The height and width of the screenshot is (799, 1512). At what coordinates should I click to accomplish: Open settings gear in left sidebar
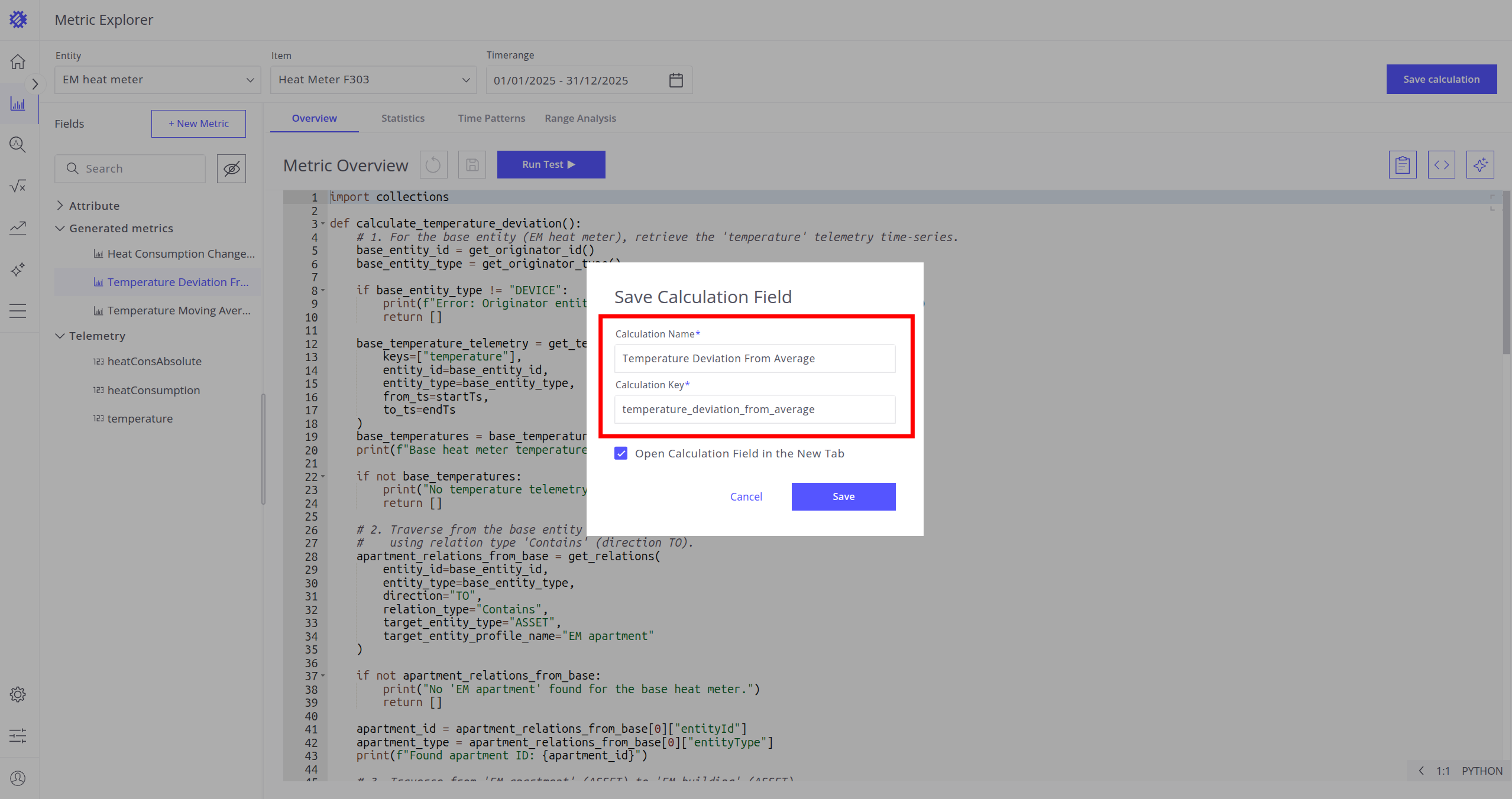pyautogui.click(x=18, y=694)
